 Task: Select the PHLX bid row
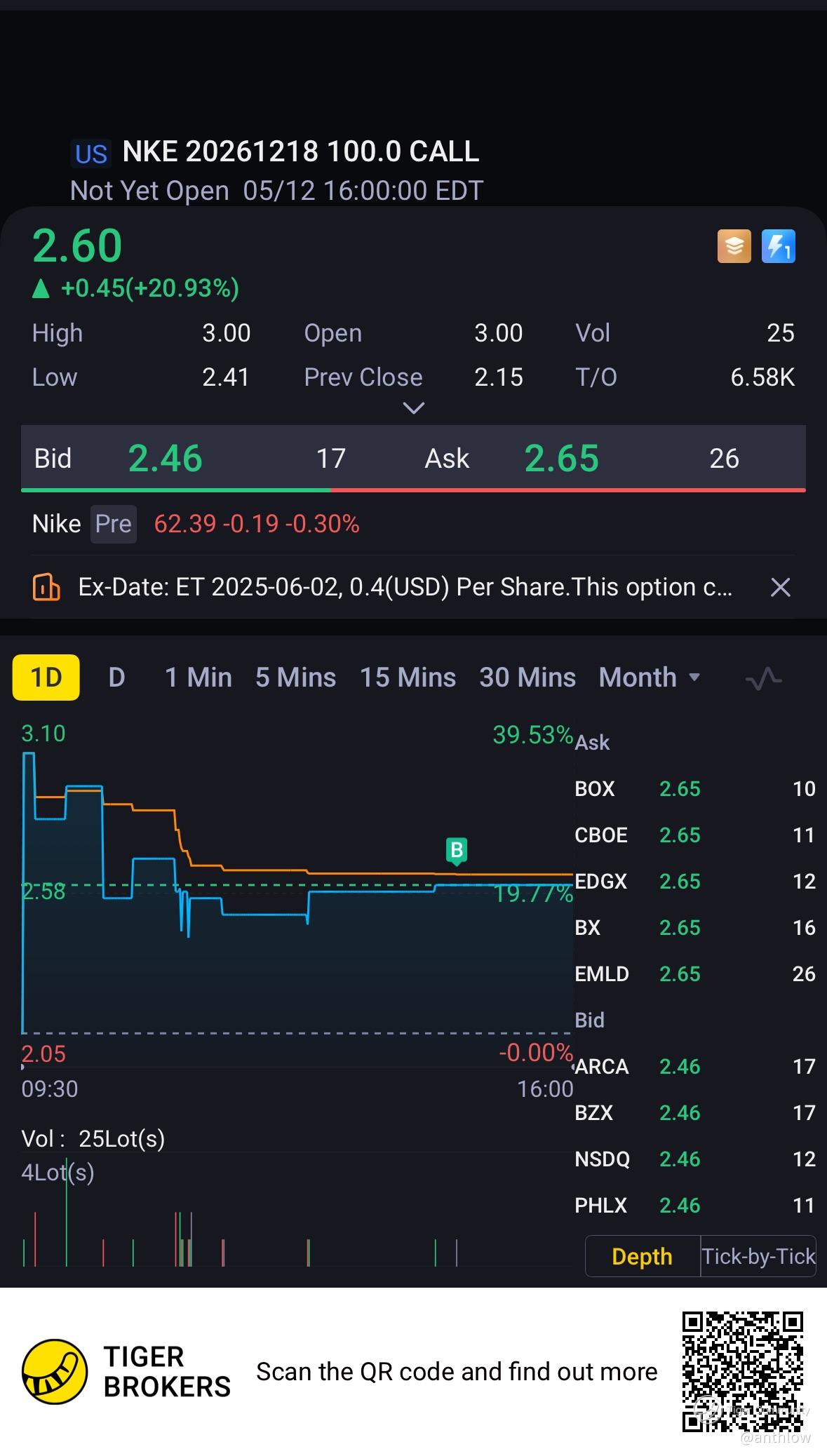695,1206
